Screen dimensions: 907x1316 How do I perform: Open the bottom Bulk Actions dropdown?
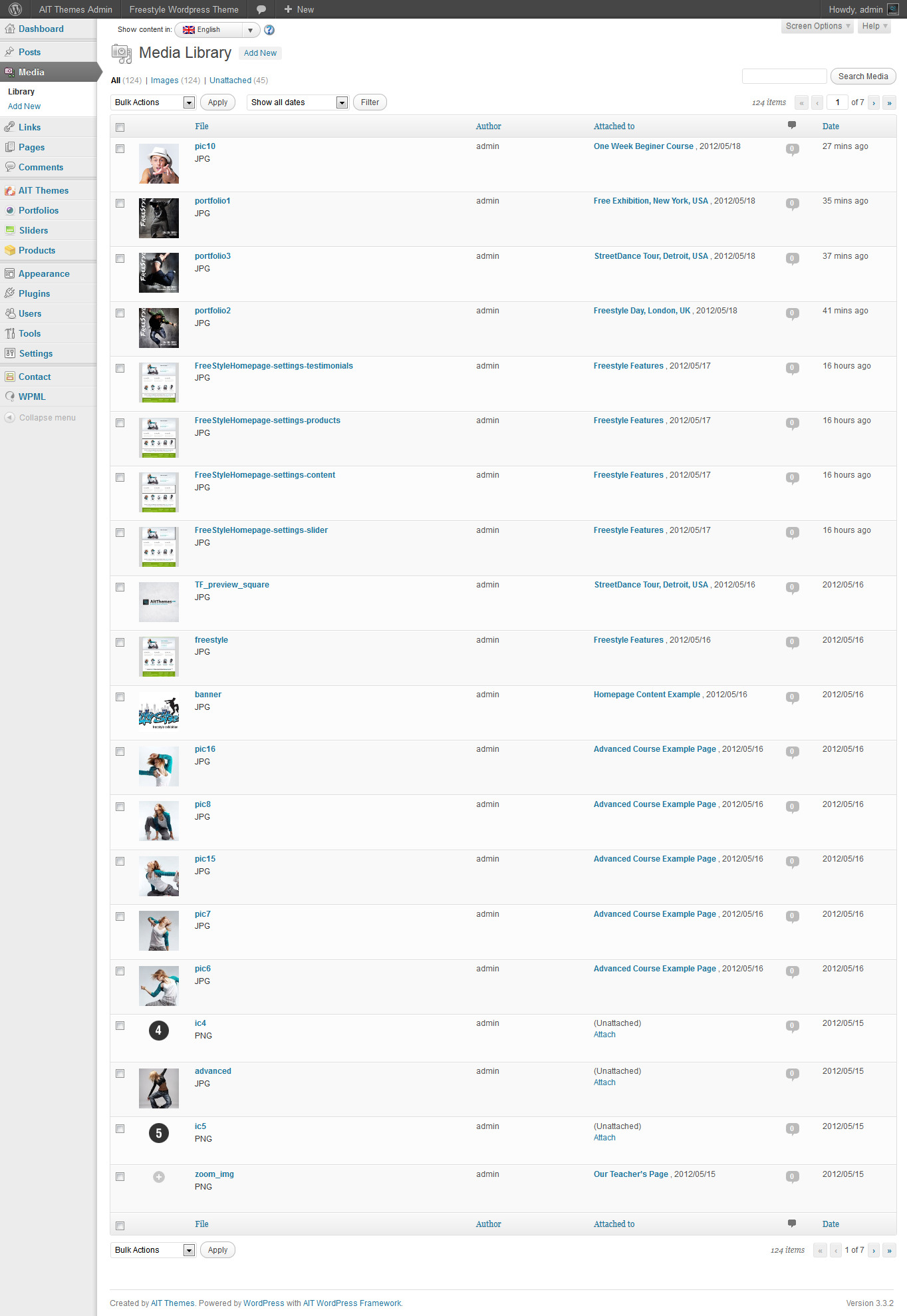[x=153, y=1250]
